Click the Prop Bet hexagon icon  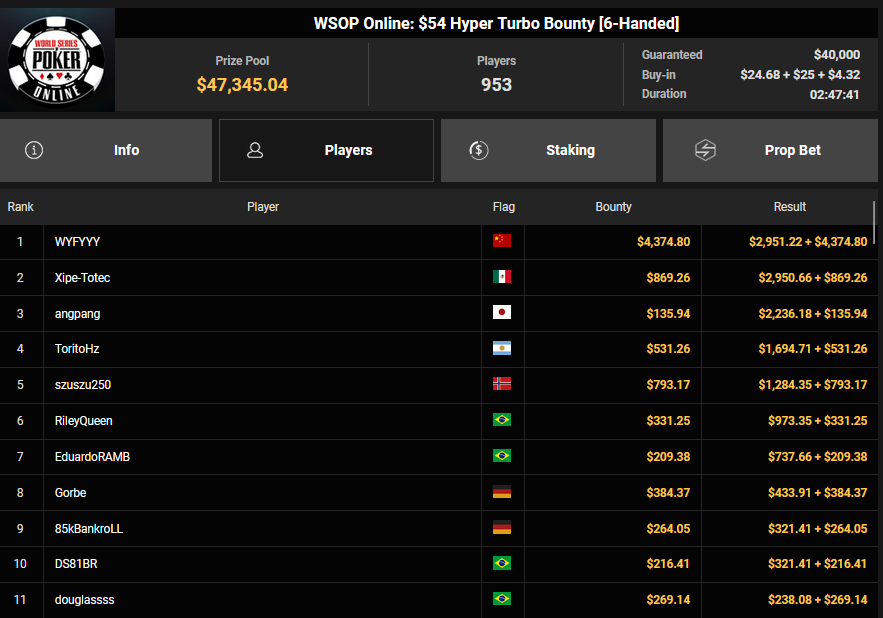pyautogui.click(x=705, y=150)
